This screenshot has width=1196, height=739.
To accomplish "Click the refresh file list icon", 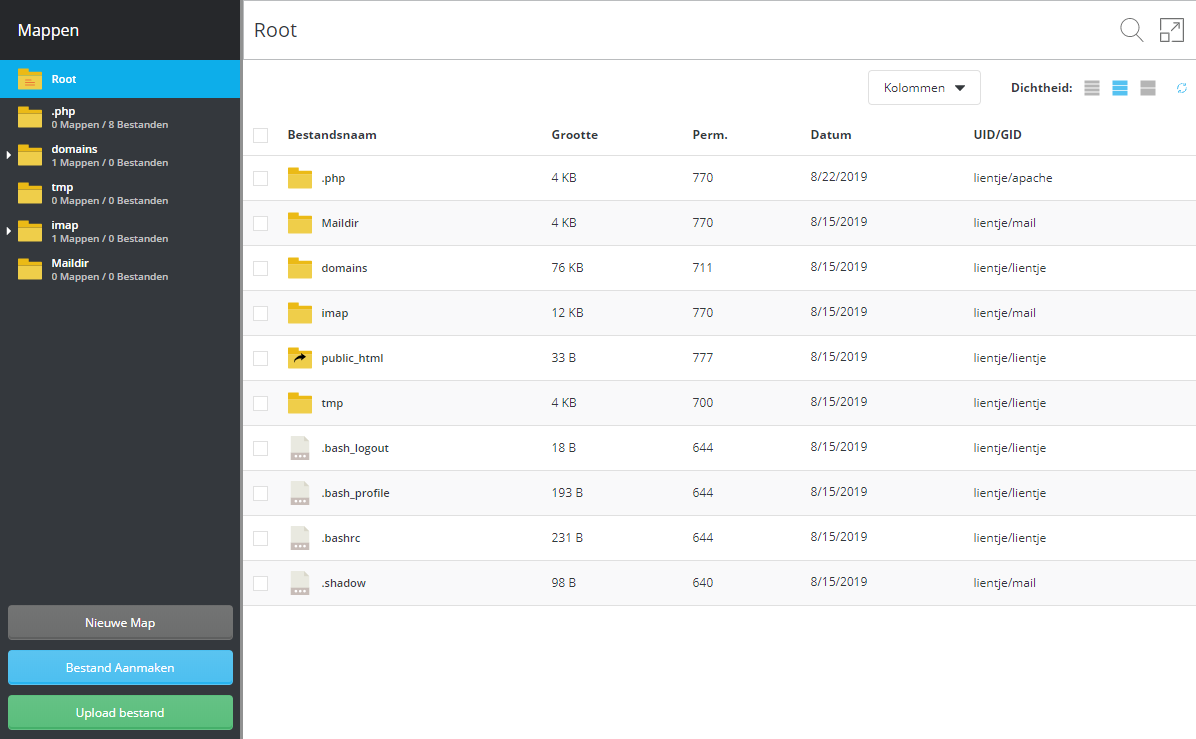I will point(1182,88).
